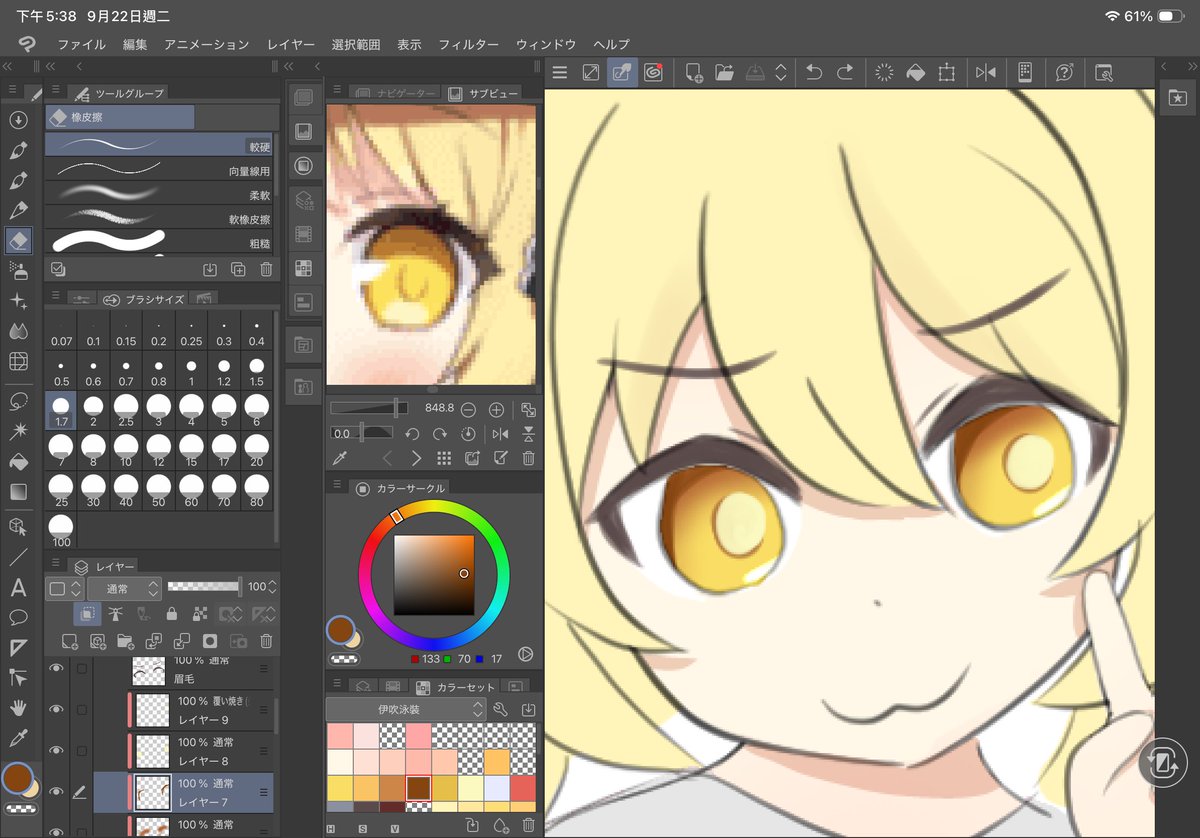Open the Clip Studio spiral icon

pos(654,72)
